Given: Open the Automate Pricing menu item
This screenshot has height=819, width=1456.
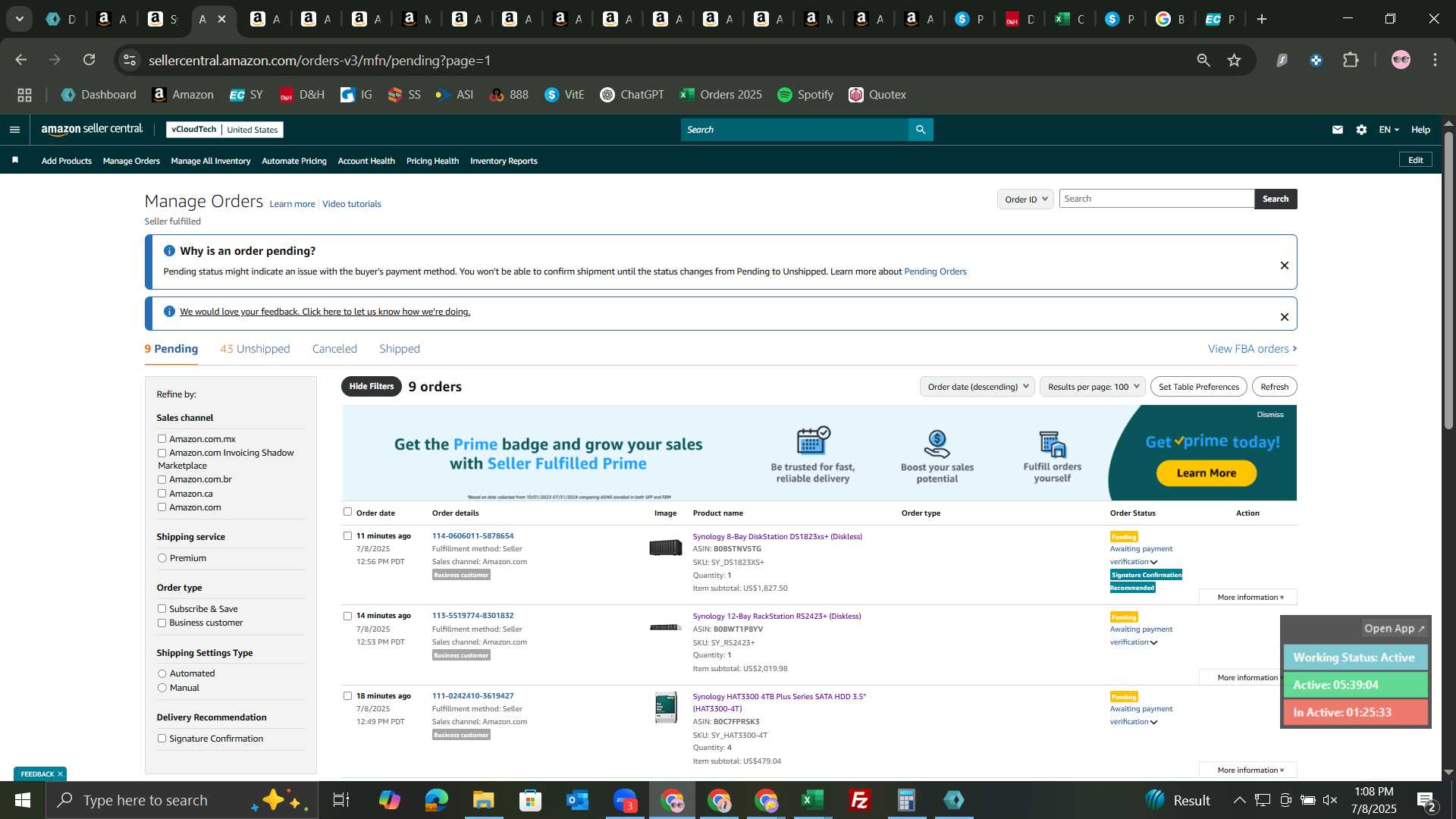Looking at the screenshot, I should pos(294,161).
